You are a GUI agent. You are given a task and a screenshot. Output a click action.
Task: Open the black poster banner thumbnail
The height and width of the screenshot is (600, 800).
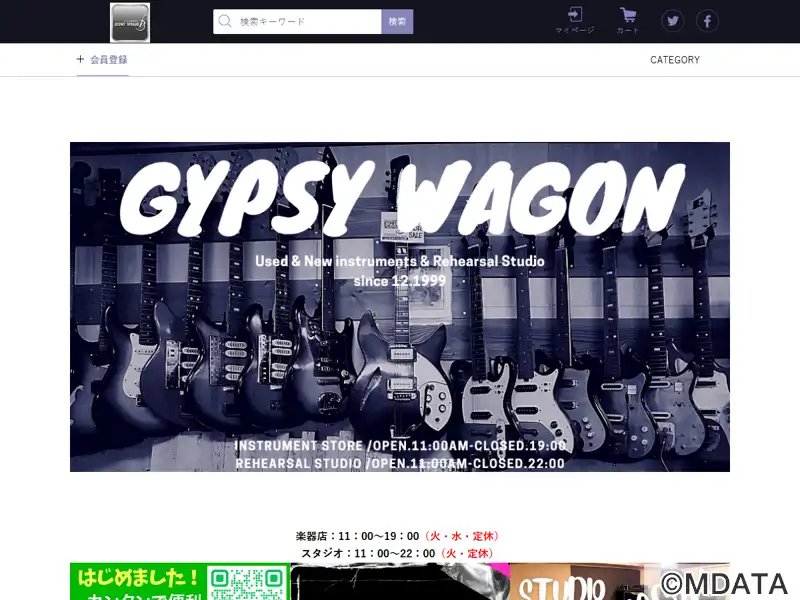coord(400,582)
